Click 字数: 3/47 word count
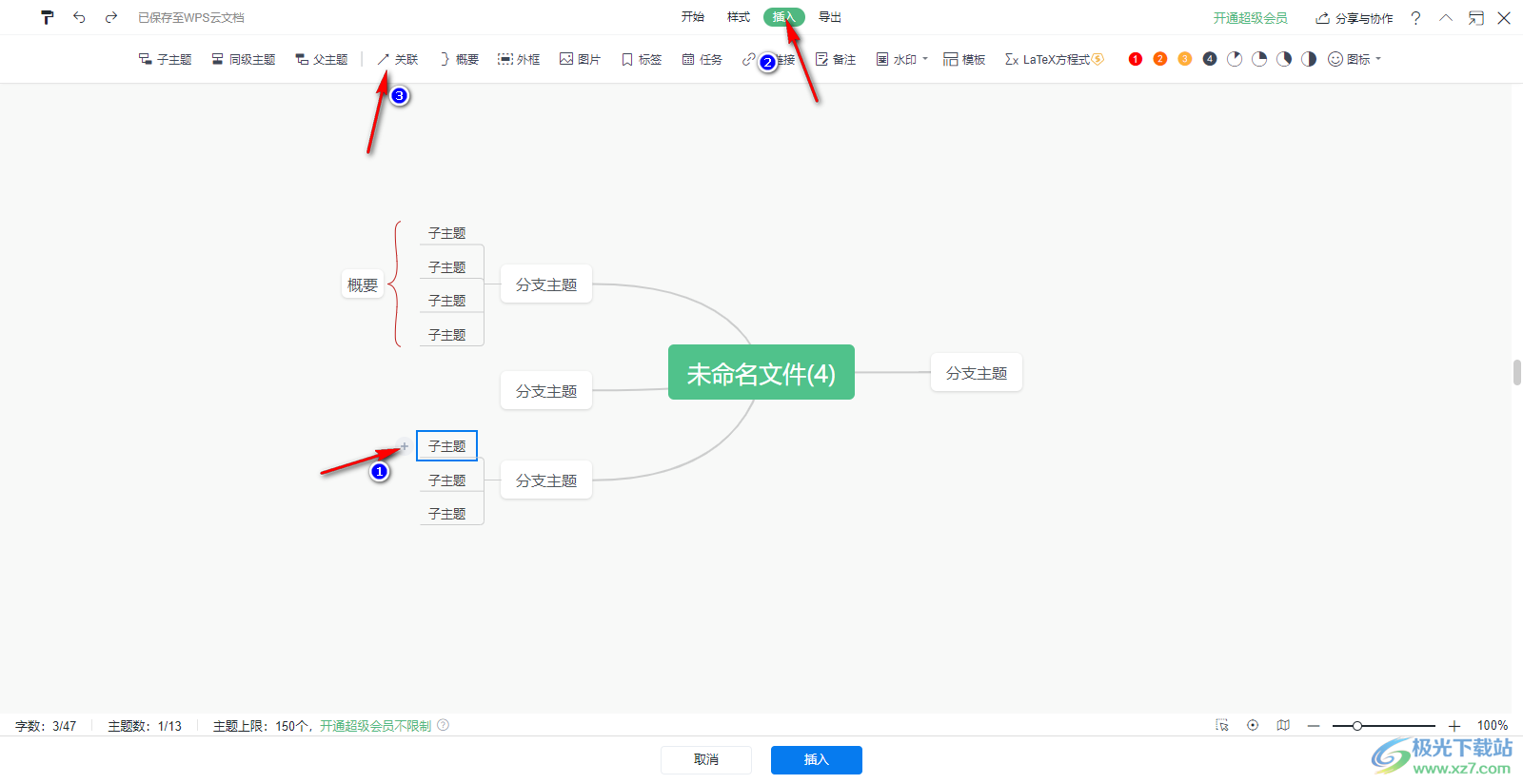This screenshot has height=784, width=1523. (46, 726)
